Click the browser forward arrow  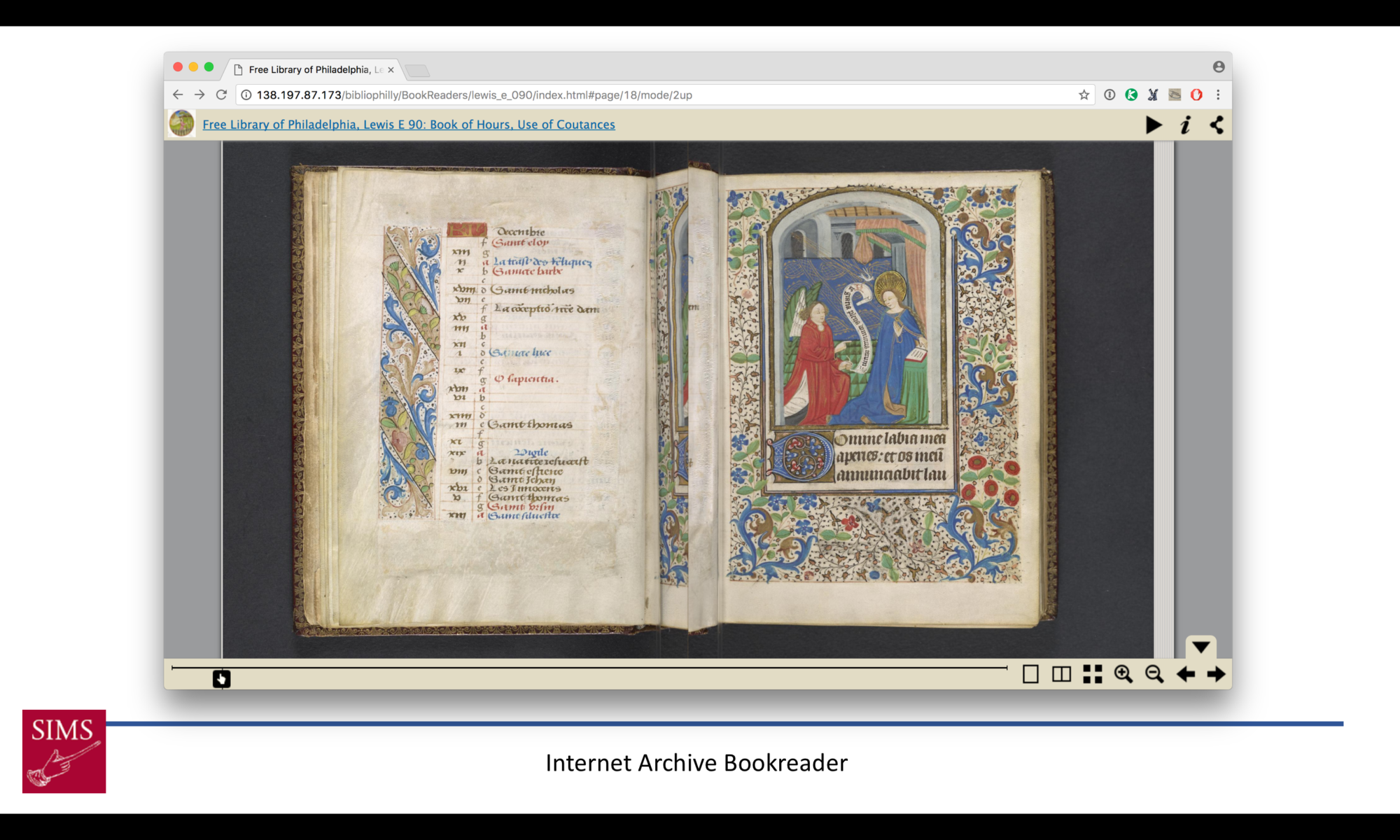(199, 94)
